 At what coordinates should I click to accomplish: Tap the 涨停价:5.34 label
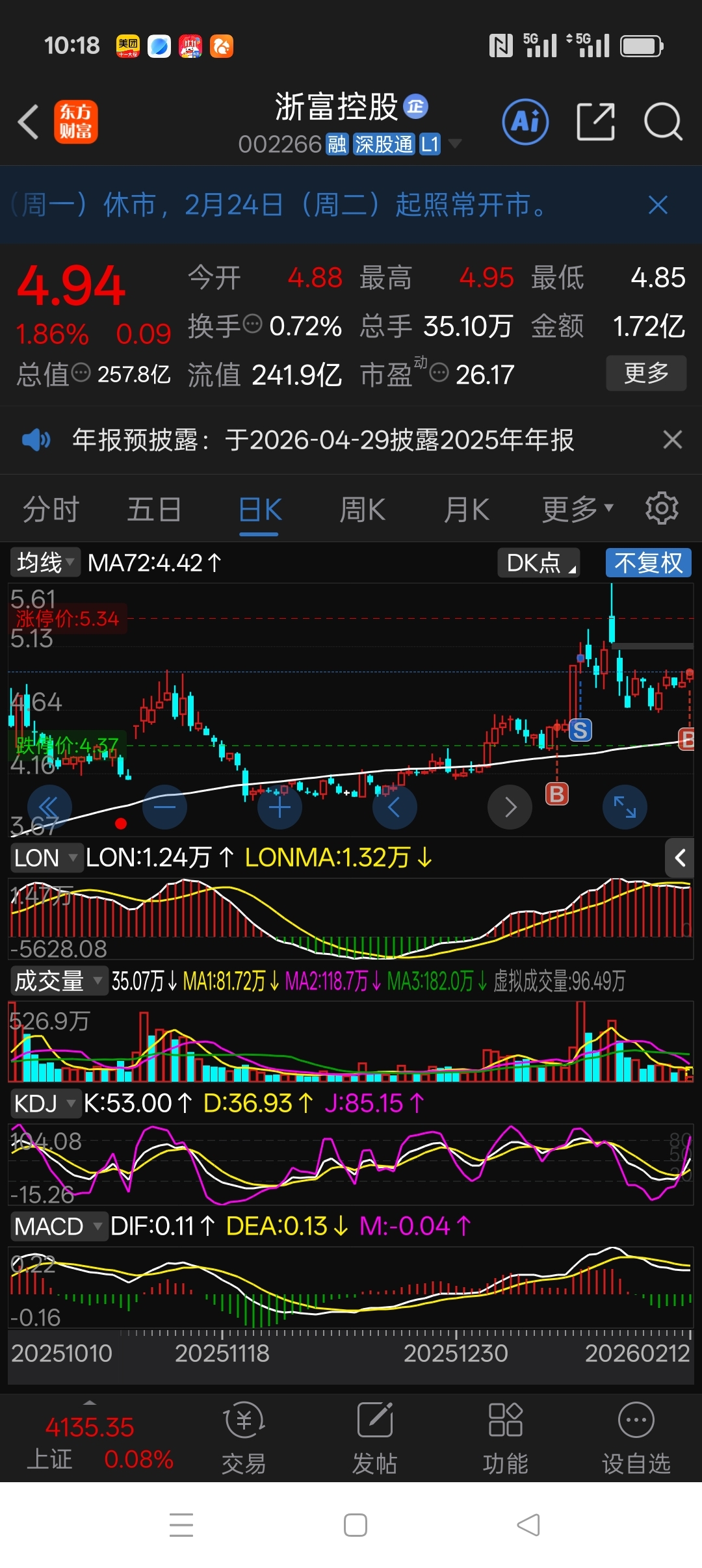pos(68,618)
